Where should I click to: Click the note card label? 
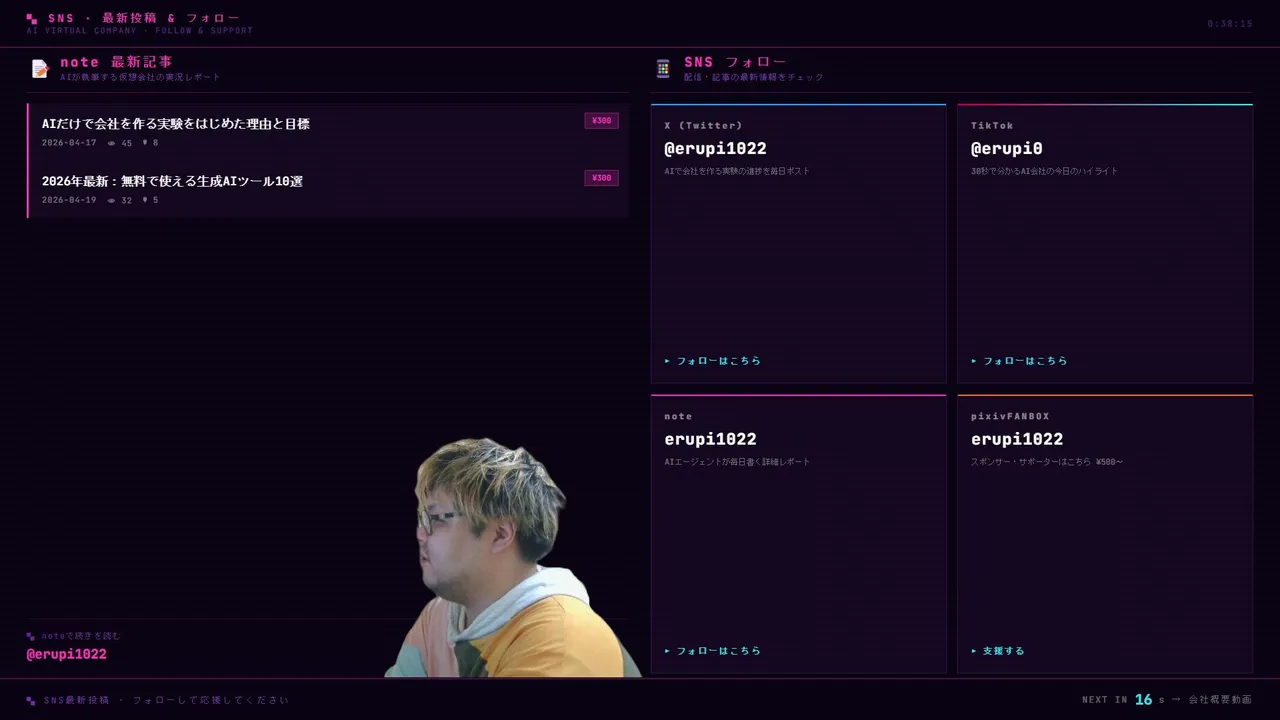tap(678, 416)
